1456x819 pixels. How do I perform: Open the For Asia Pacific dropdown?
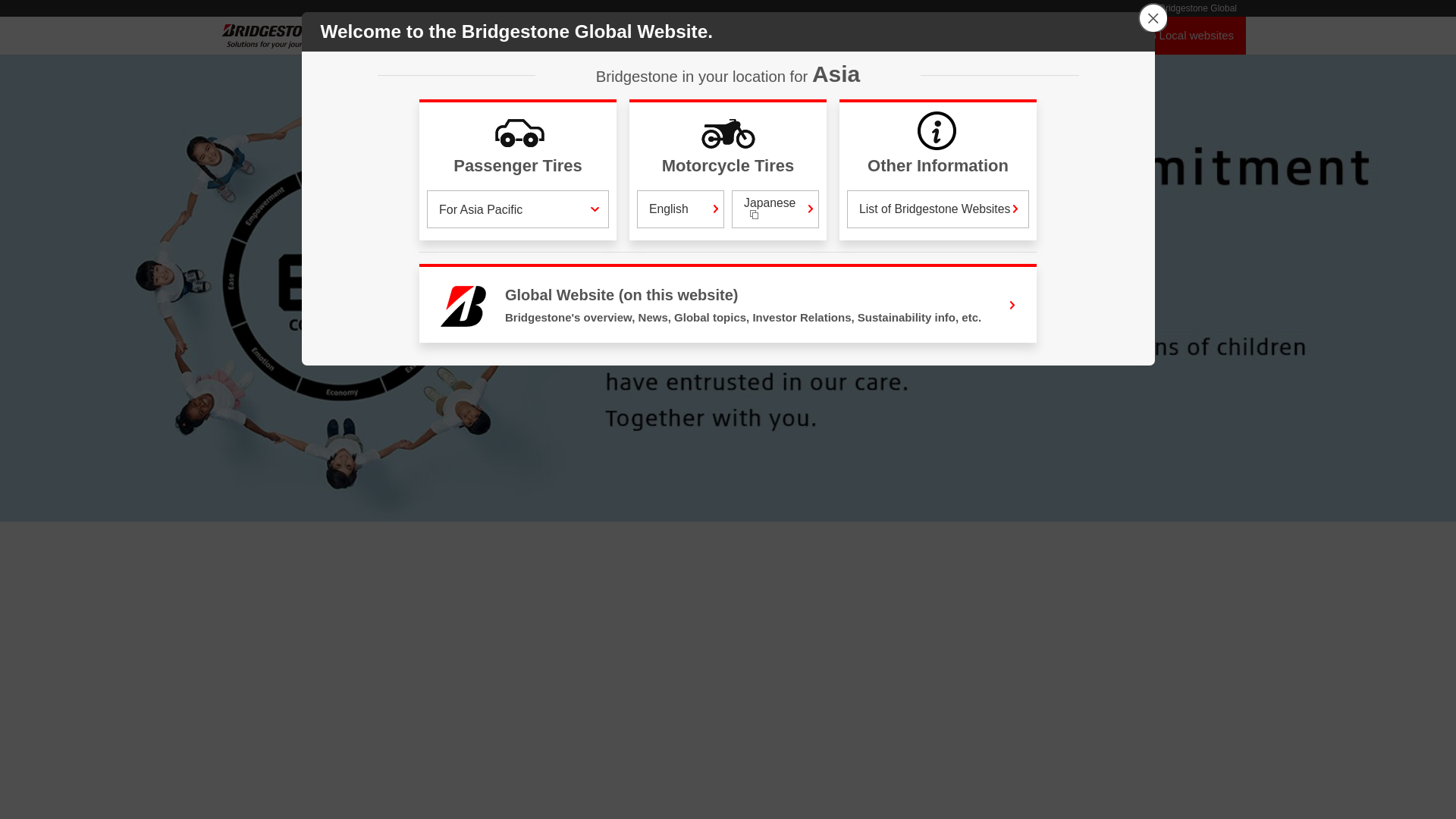coord(518,209)
